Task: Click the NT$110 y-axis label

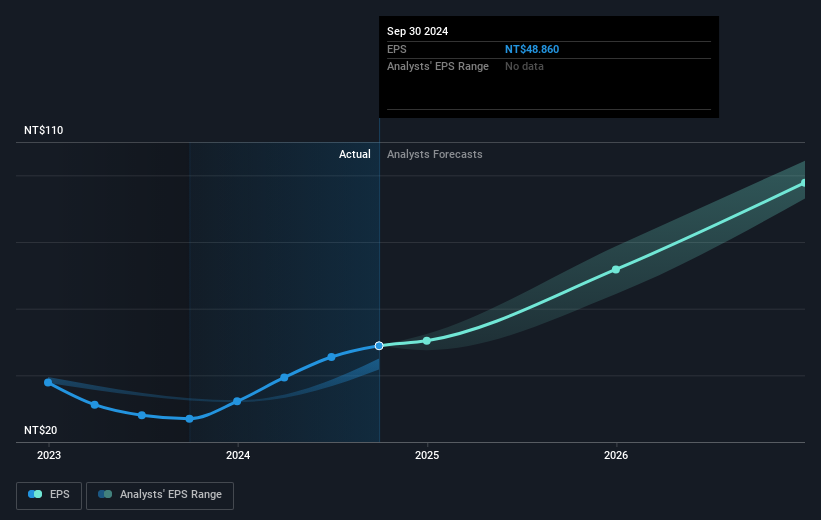Action: (x=43, y=130)
